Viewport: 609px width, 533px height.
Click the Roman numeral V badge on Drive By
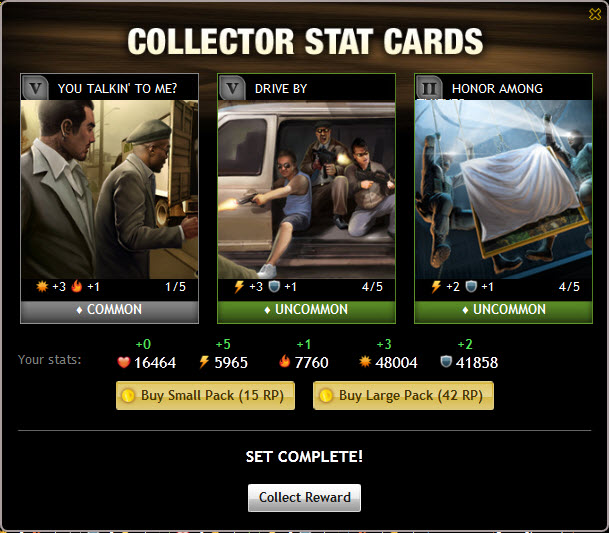pyautogui.click(x=232, y=88)
